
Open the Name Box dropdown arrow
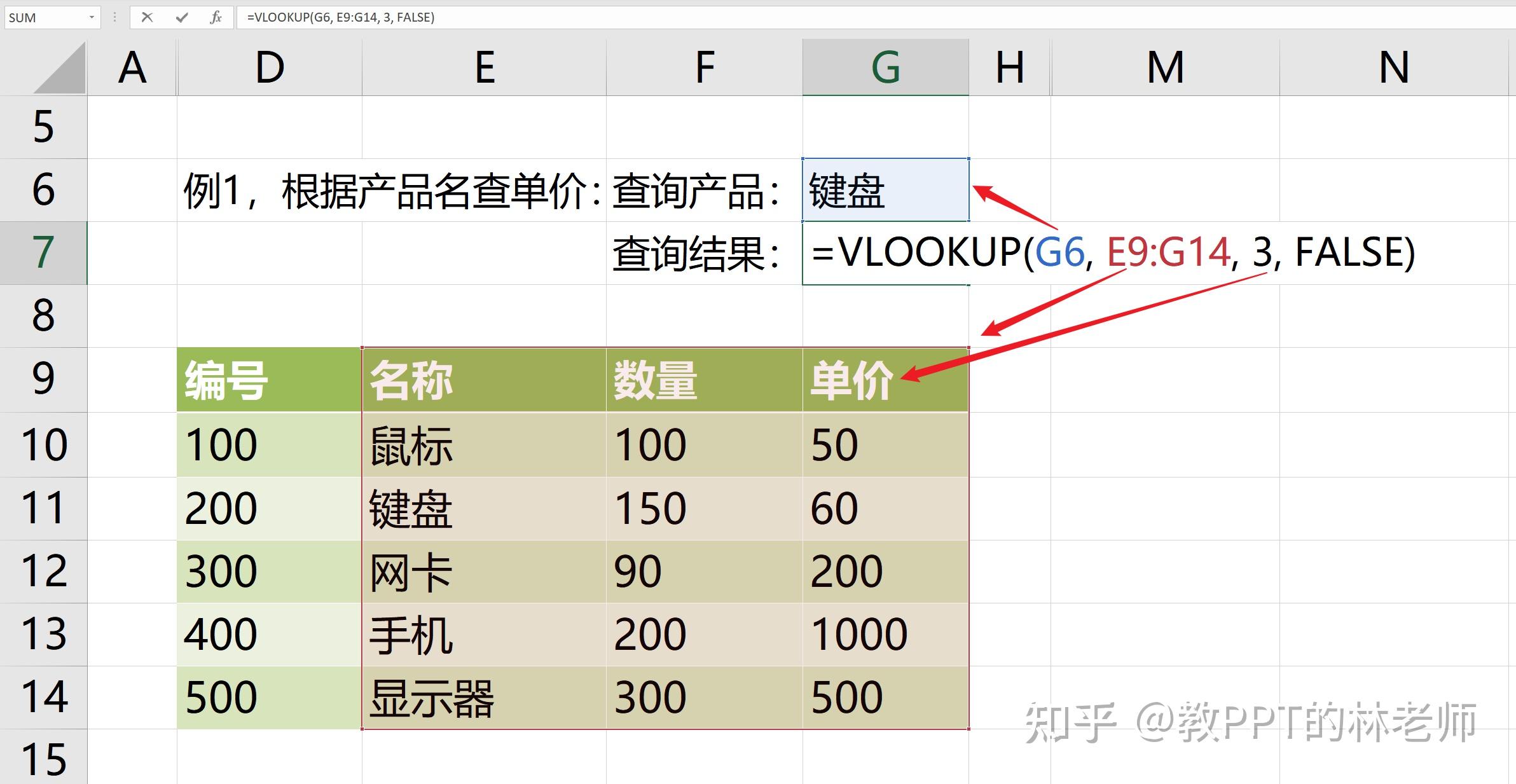click(x=91, y=17)
